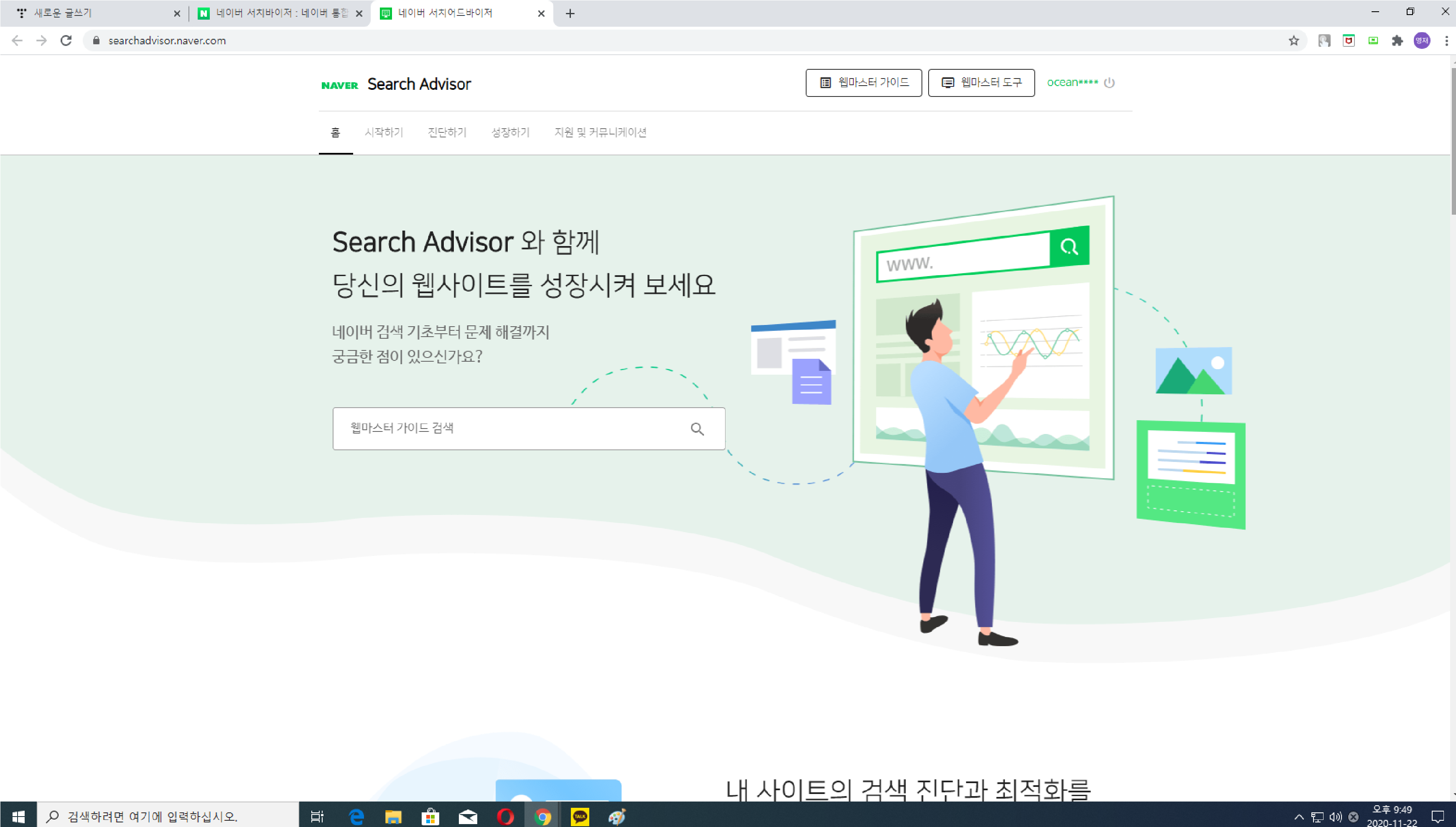Open the 성장하기 navigation menu
The image size is (1456, 827).
point(510,132)
